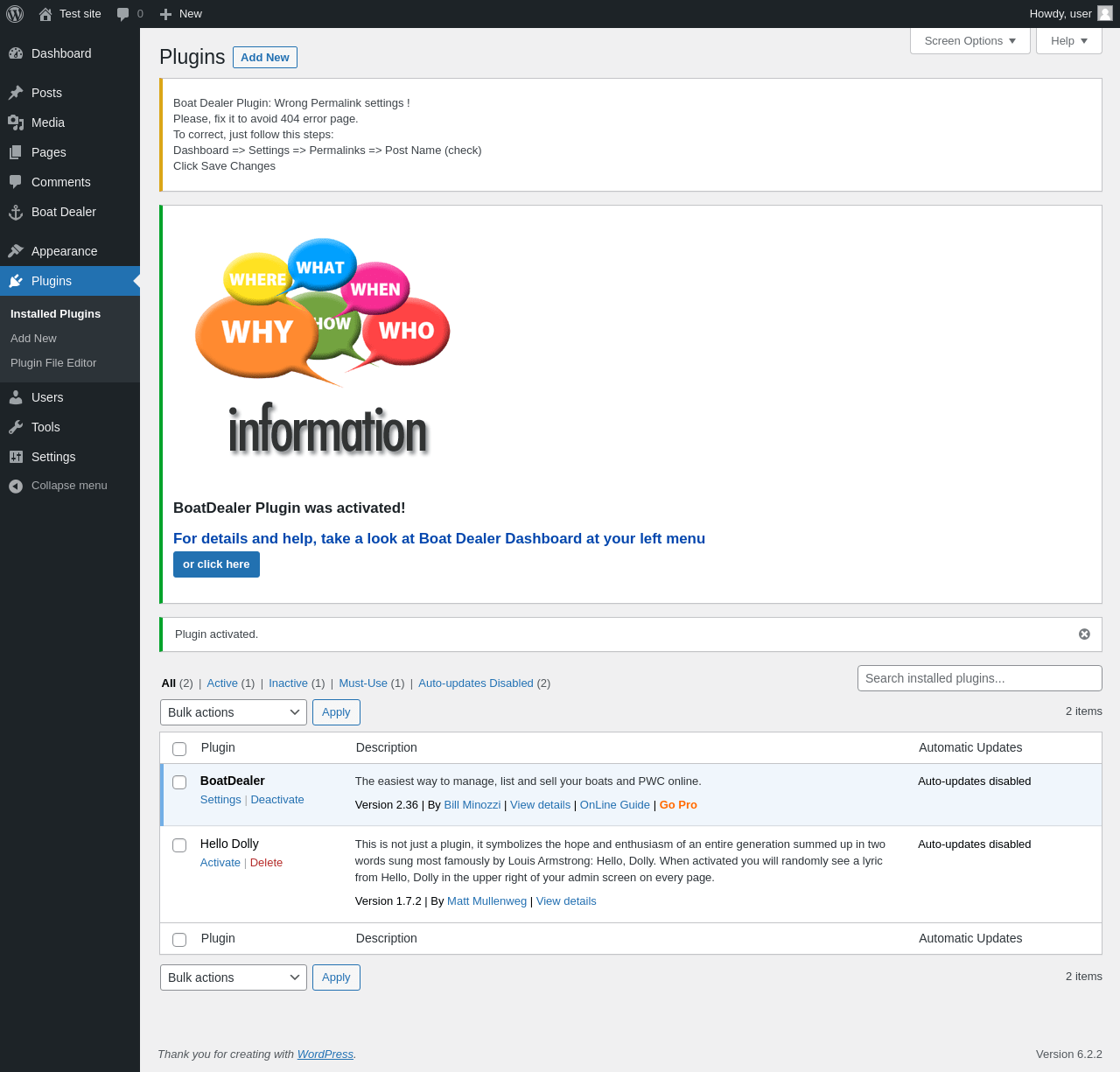The image size is (1120, 1072).
Task: Toggle select-all checkbox in table header
Action: (x=179, y=749)
